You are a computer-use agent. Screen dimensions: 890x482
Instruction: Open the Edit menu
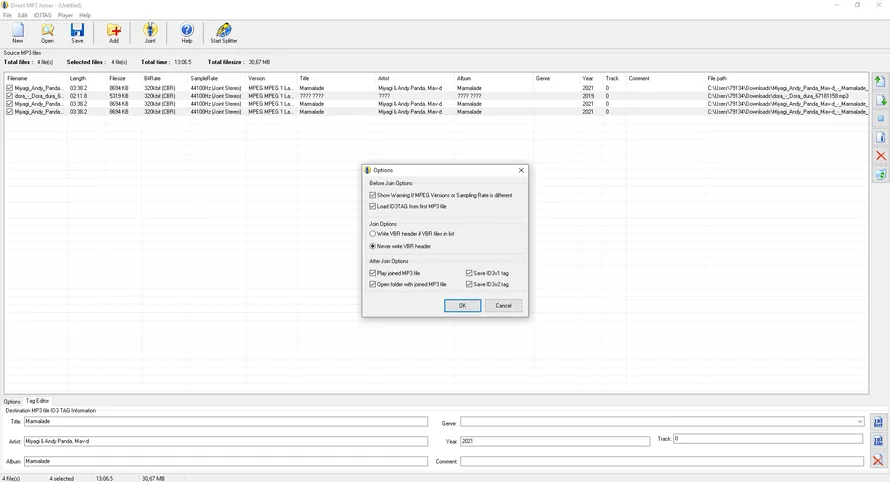(x=23, y=15)
